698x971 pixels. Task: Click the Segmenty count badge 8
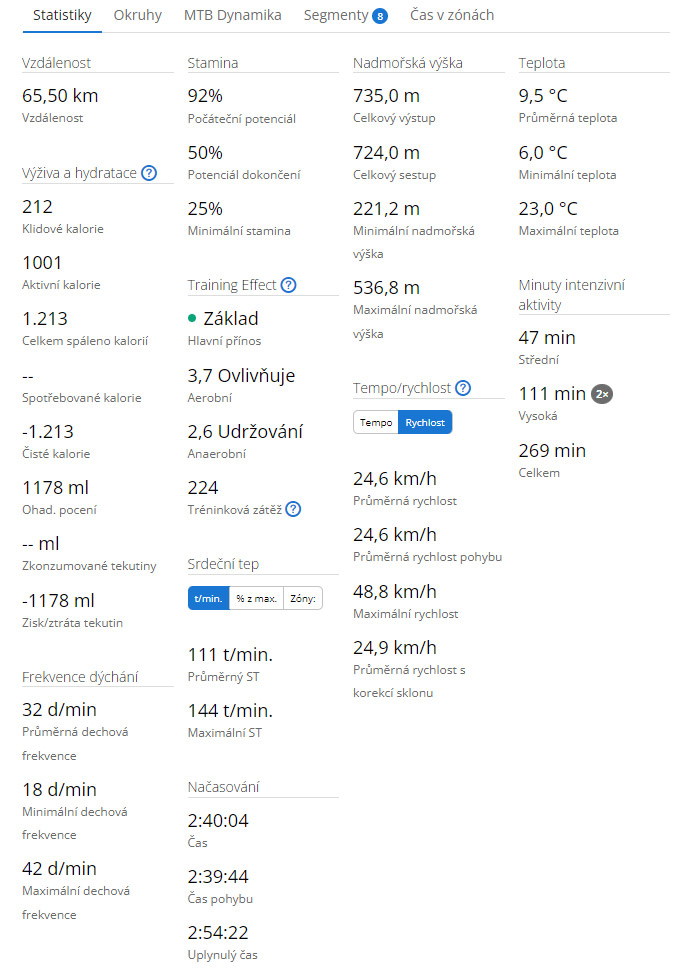pyautogui.click(x=380, y=16)
